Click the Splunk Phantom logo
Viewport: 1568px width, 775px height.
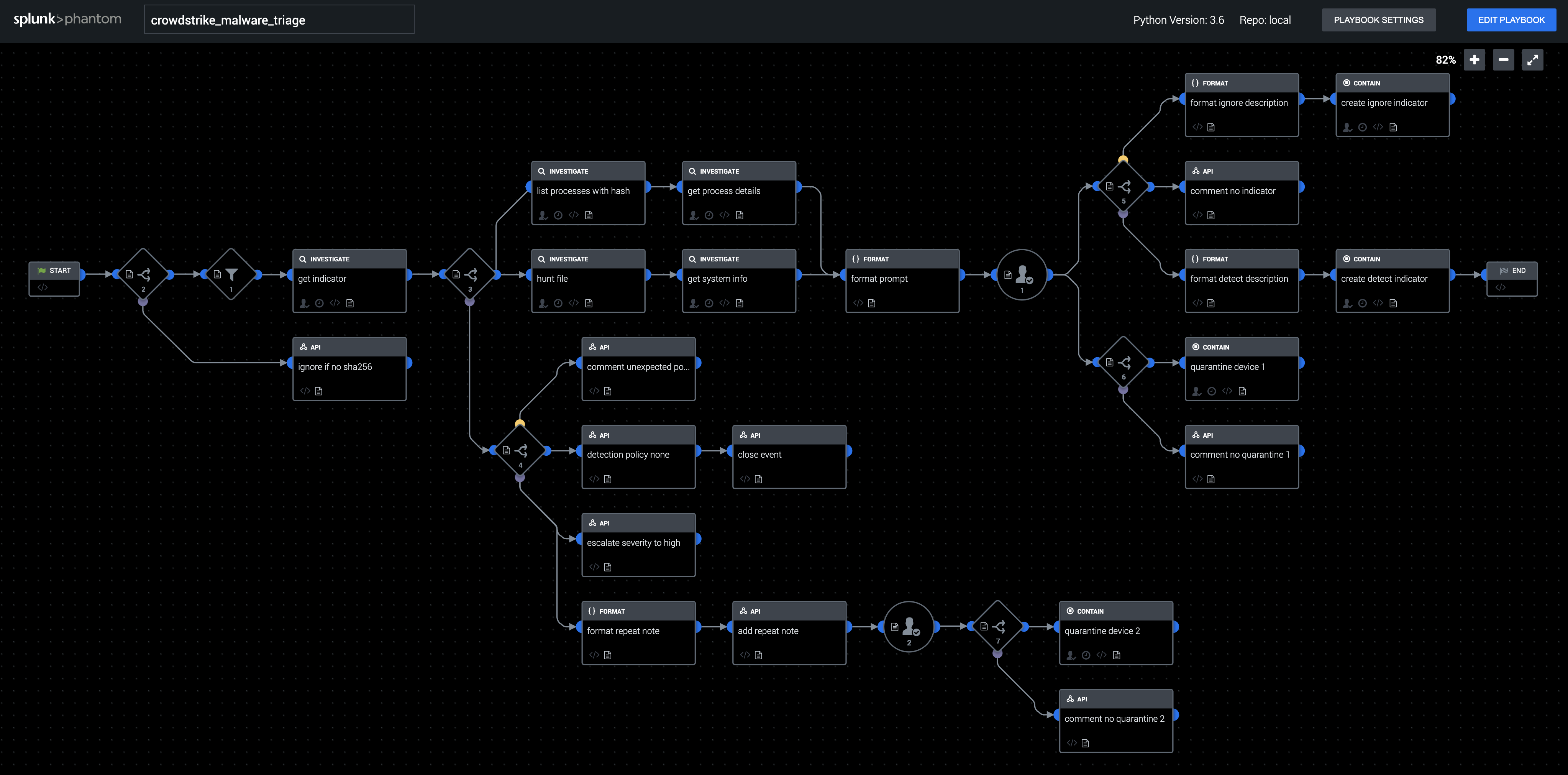coord(67,20)
